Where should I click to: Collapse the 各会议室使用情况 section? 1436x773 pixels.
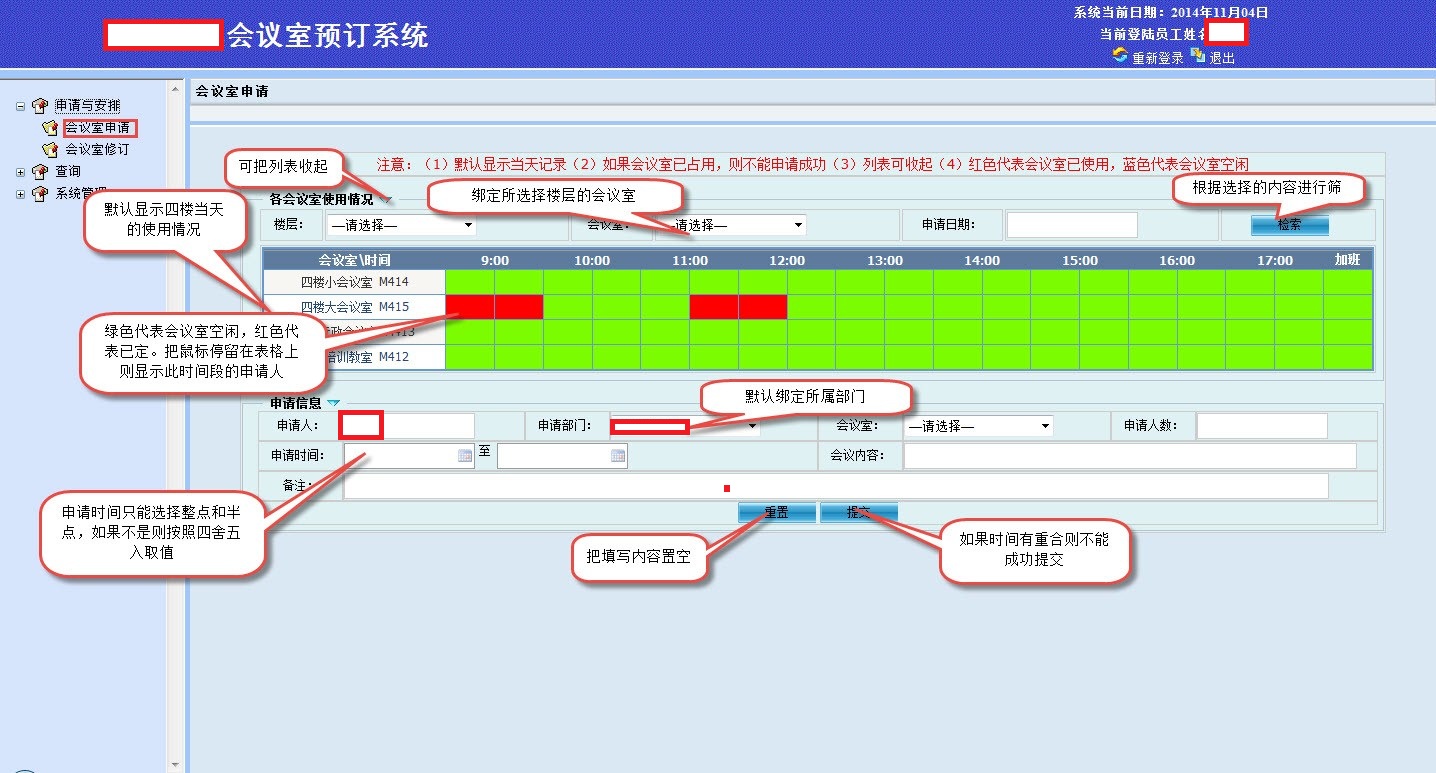387,200
